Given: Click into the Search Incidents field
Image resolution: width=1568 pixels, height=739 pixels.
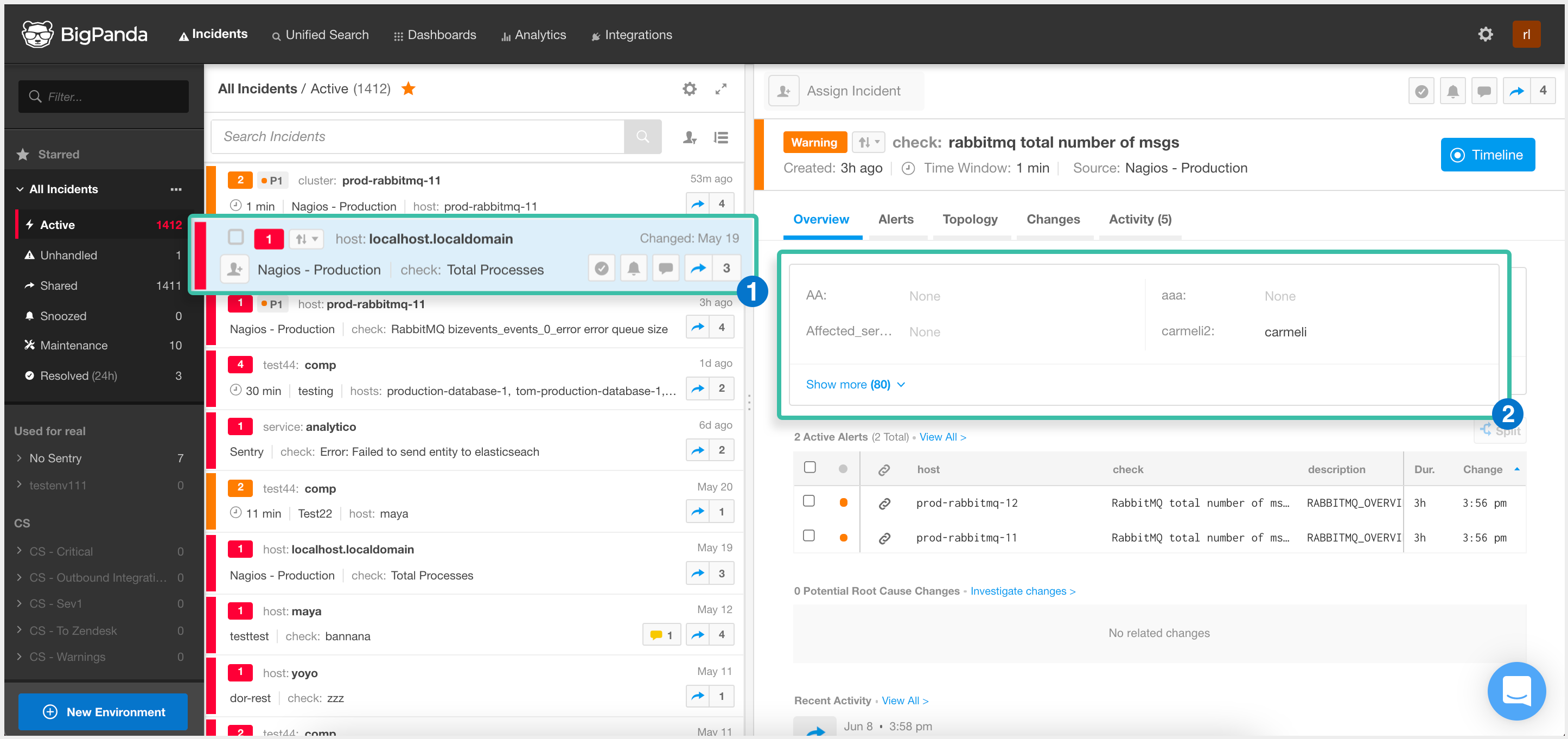Looking at the screenshot, I should (x=418, y=136).
